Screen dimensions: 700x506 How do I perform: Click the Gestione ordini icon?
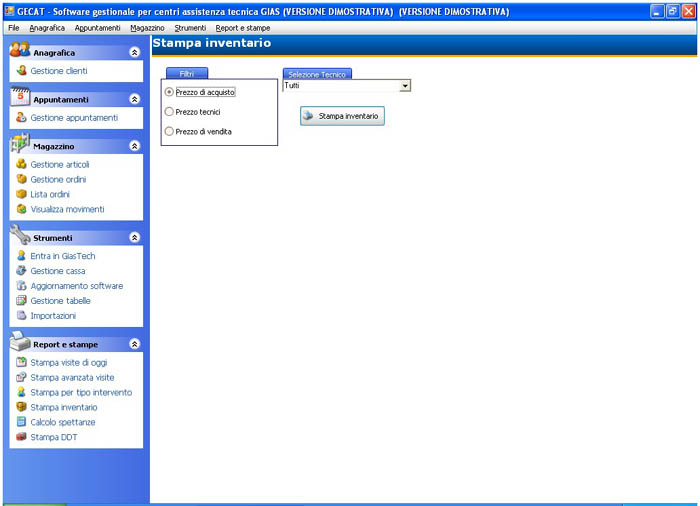point(21,179)
